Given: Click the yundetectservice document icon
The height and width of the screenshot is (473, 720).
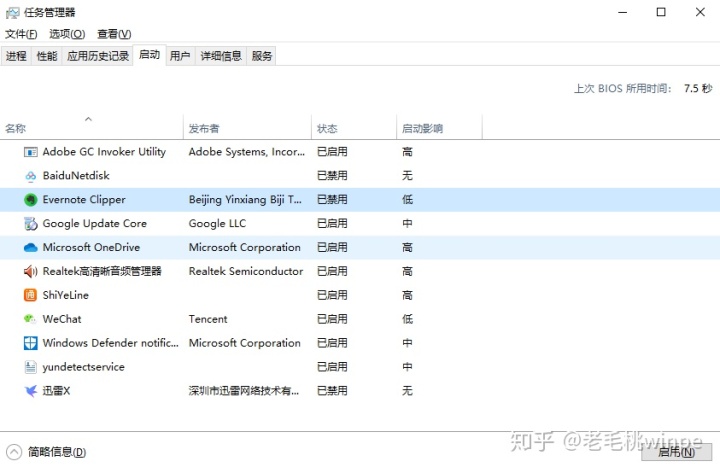Looking at the screenshot, I should (31, 367).
